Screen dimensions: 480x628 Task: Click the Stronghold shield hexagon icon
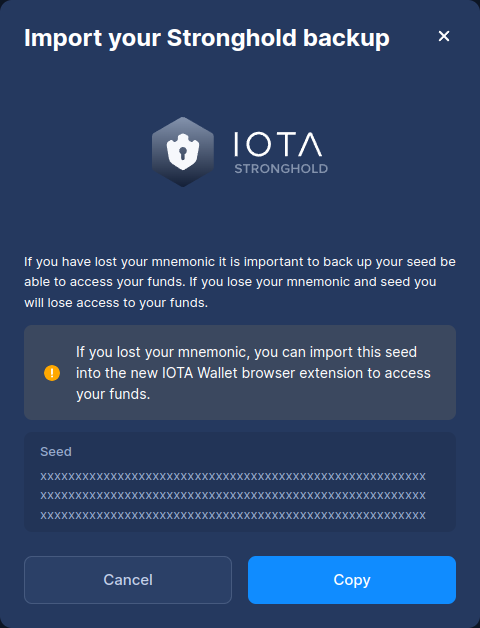pos(183,152)
